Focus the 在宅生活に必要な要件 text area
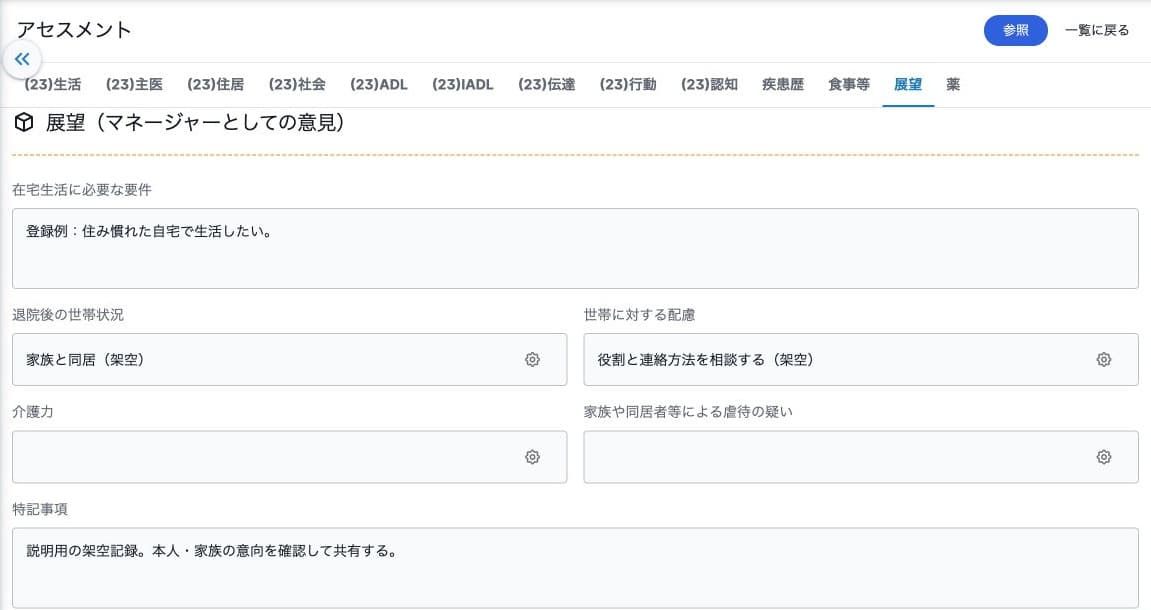Image resolution: width=1151 pixels, height=610 pixels. 575,248
